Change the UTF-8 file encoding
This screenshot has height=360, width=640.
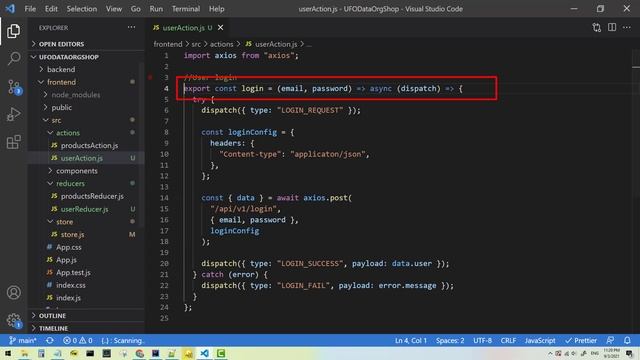tap(482, 340)
